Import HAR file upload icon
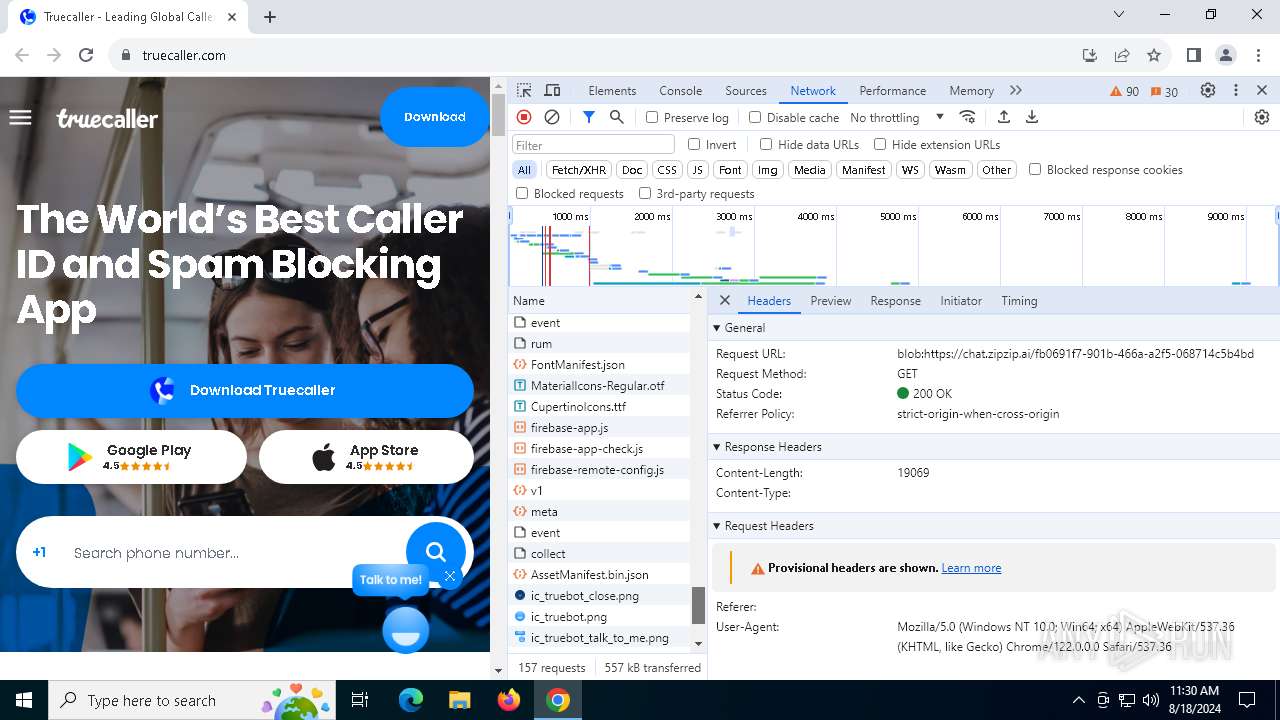The height and width of the screenshot is (720, 1280). (1004, 117)
